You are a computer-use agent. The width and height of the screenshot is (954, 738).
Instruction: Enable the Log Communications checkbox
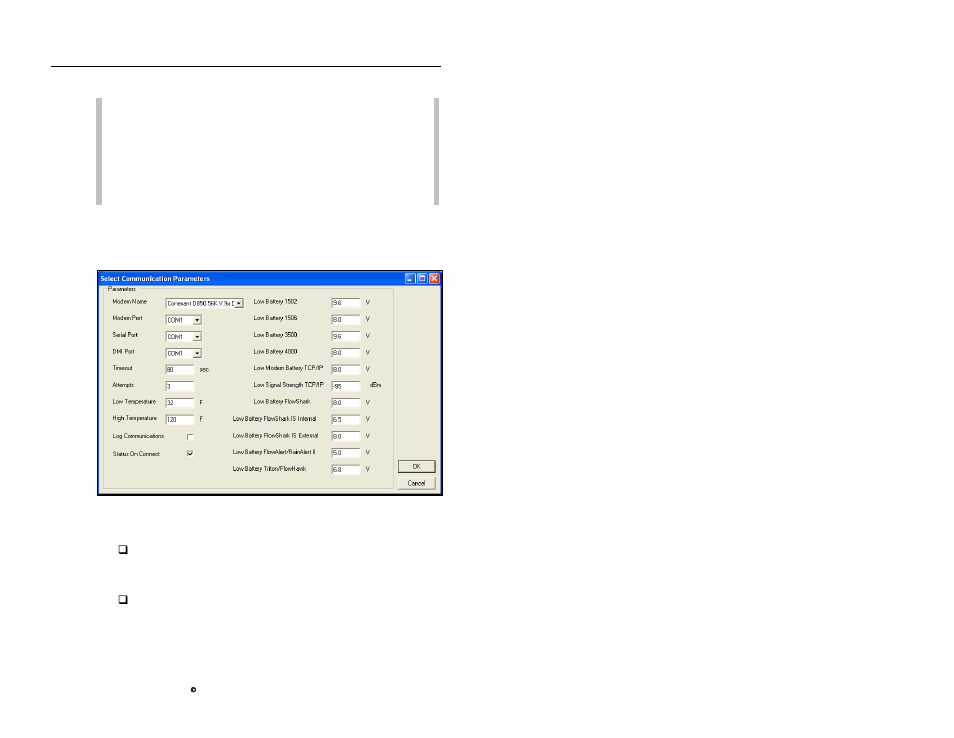pyautogui.click(x=190, y=437)
